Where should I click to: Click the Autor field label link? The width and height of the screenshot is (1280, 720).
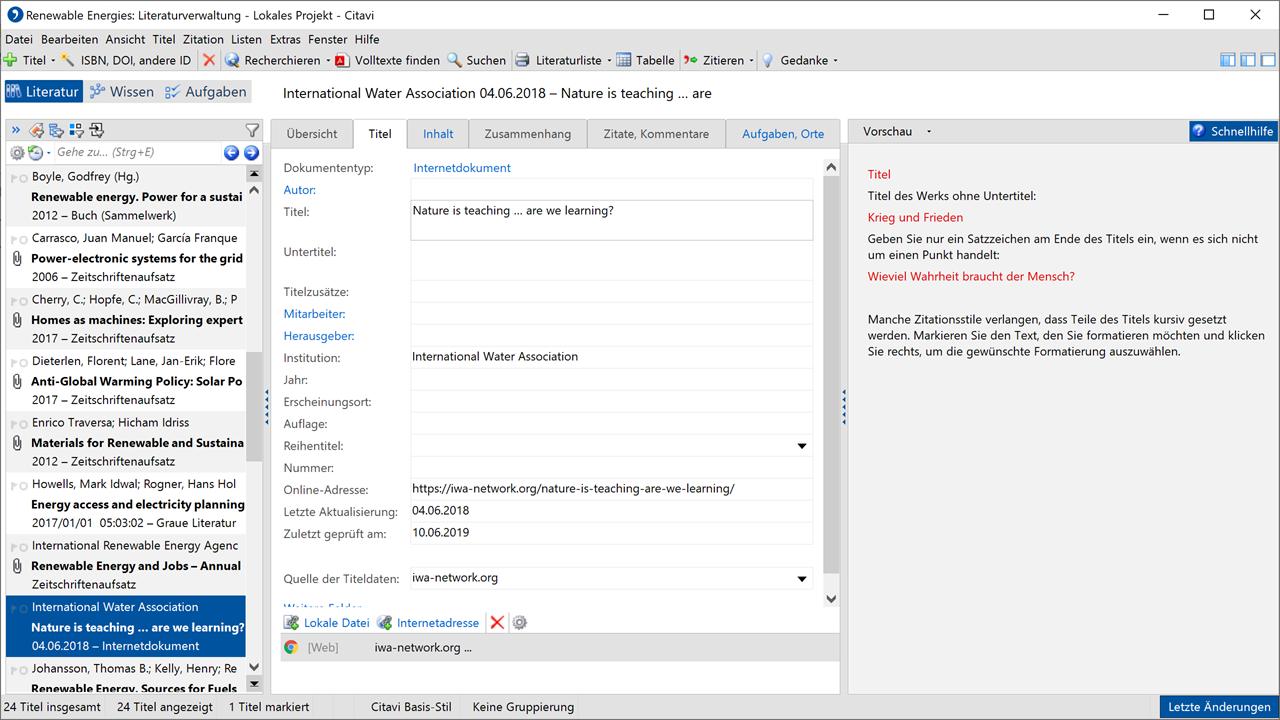click(x=300, y=190)
